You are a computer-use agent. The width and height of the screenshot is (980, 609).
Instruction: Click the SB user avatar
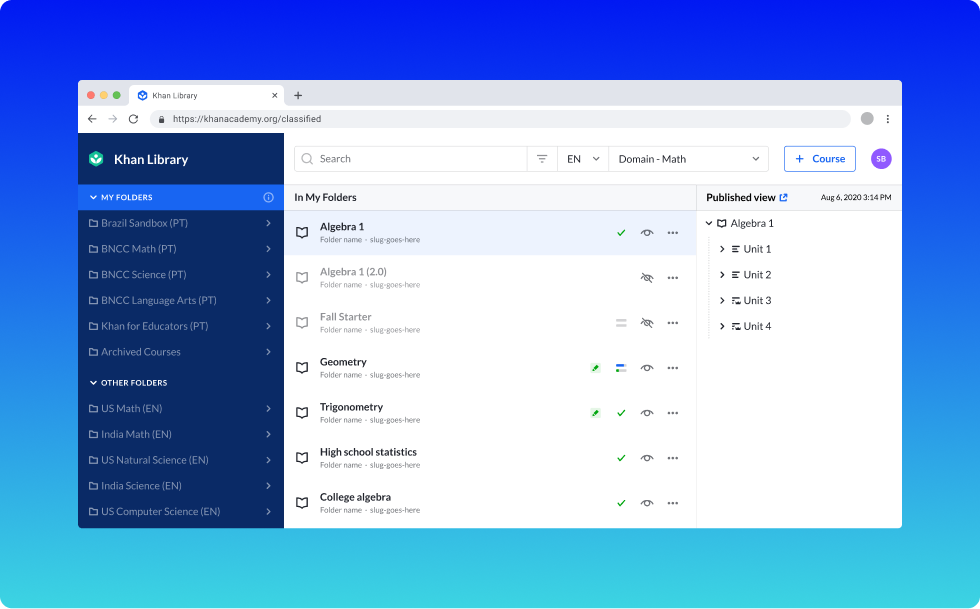click(881, 159)
